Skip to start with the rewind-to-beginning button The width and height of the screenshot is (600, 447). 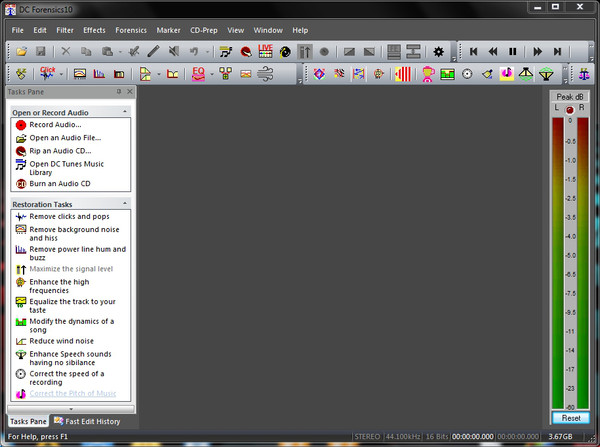pyautogui.click(x=473, y=51)
